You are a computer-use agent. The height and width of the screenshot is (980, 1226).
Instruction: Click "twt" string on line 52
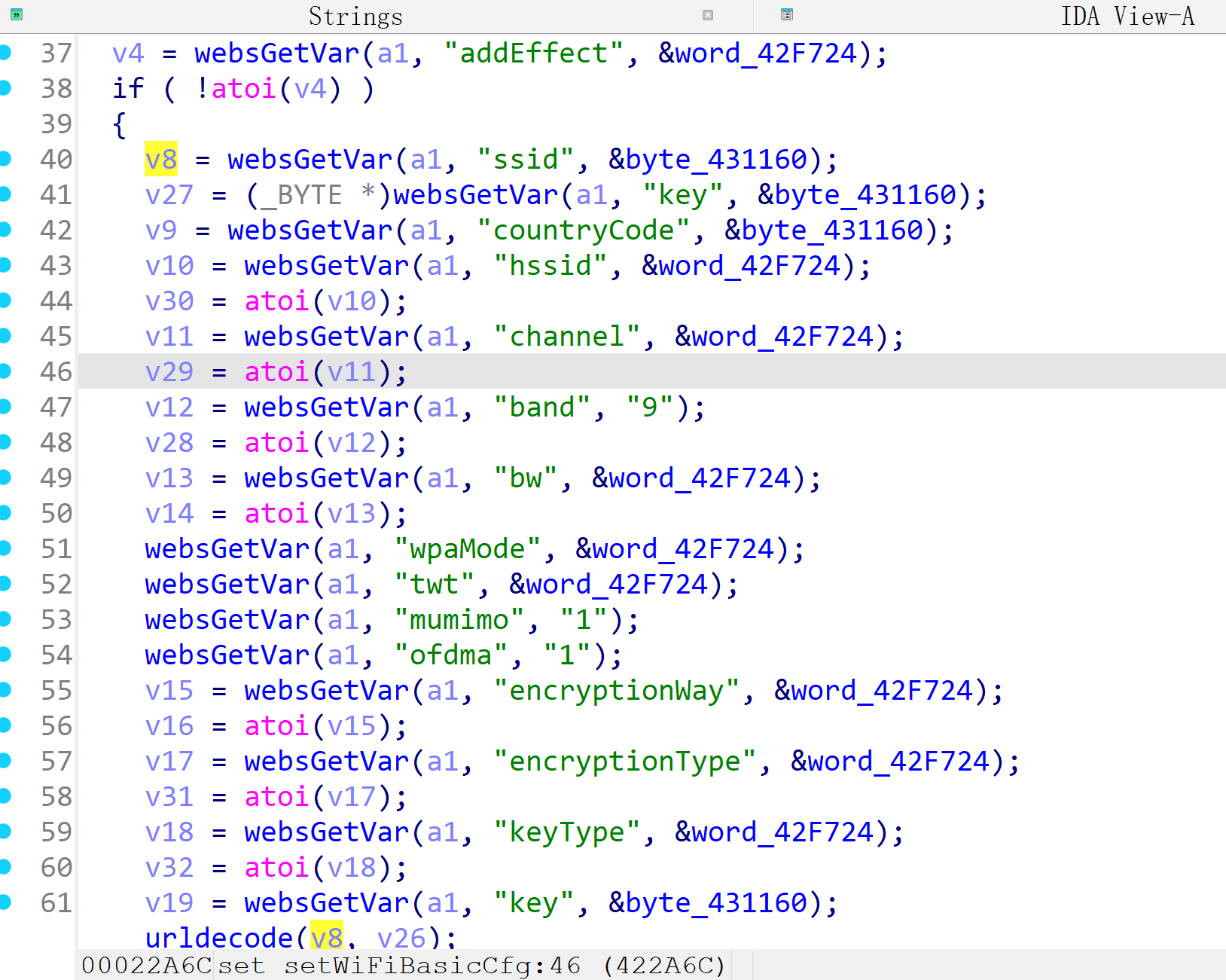tap(435, 584)
